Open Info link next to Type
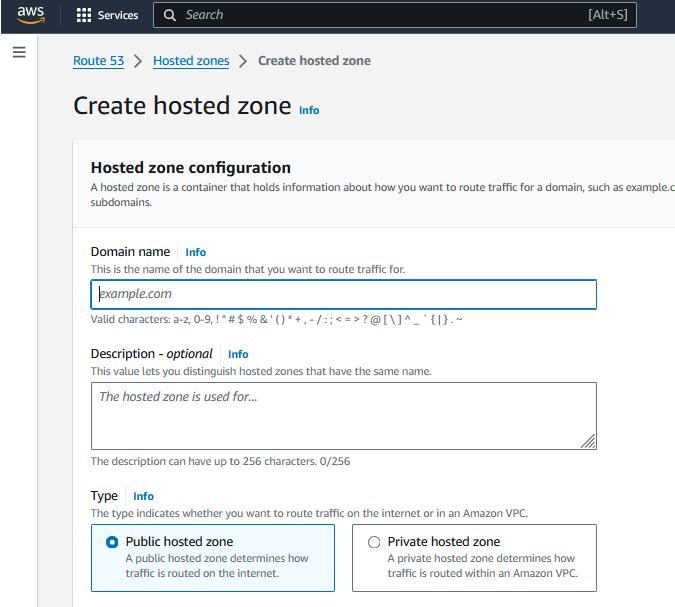The height and width of the screenshot is (607, 675). click(x=143, y=496)
